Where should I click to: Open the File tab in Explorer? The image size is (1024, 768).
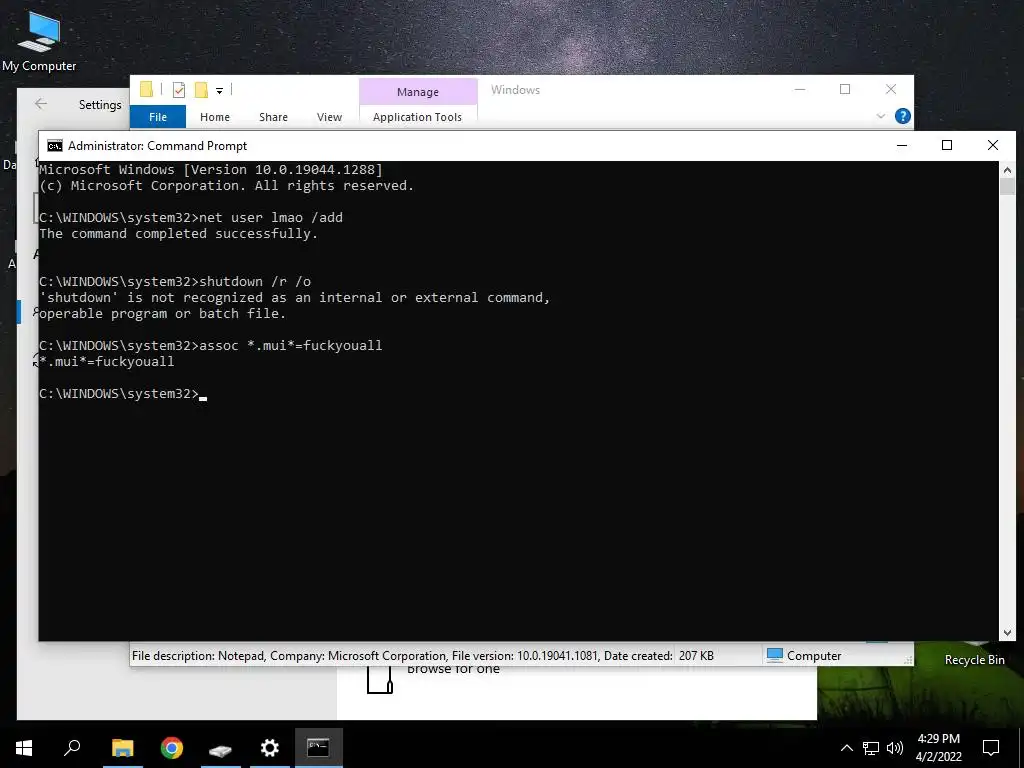click(158, 117)
